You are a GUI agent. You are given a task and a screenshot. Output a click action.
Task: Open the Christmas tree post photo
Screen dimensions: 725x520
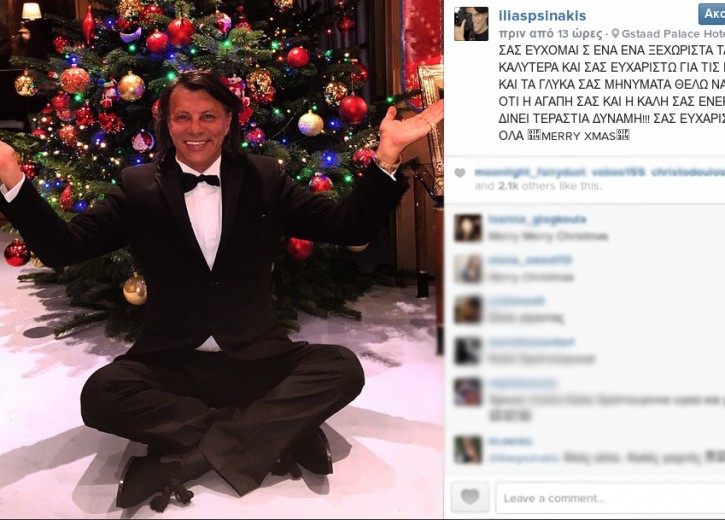(221, 260)
